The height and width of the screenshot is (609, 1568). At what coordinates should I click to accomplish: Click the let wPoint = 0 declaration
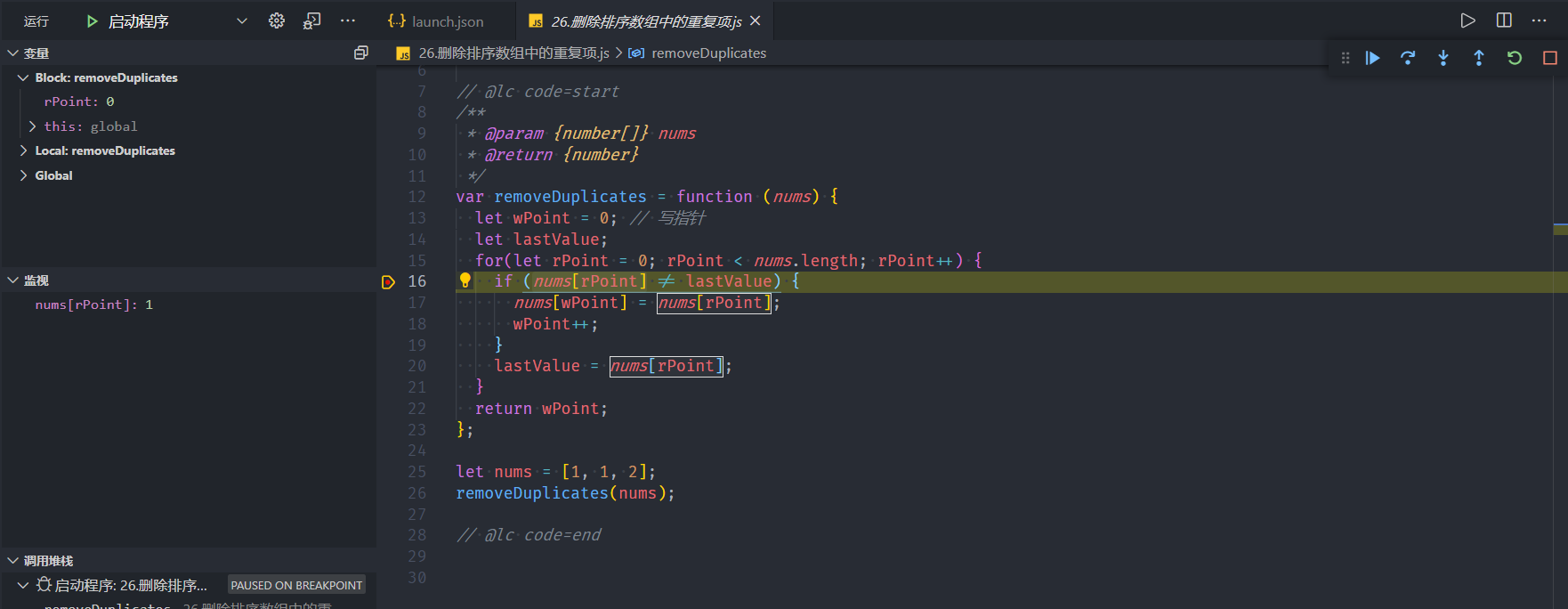click(546, 218)
